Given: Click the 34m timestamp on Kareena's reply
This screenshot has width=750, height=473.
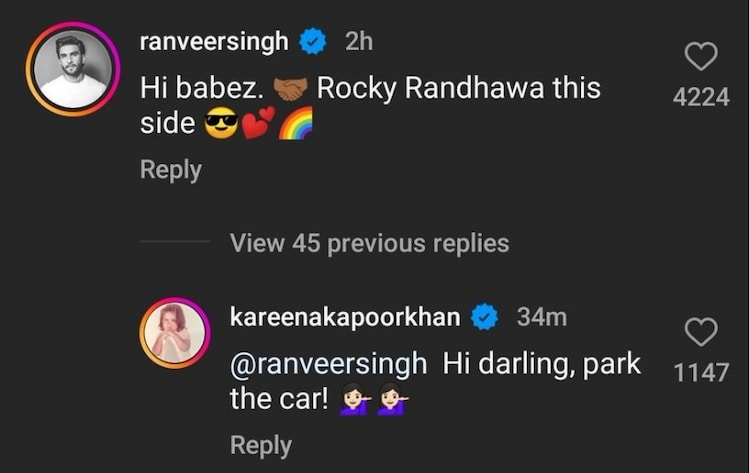Looking at the screenshot, I should point(542,318).
